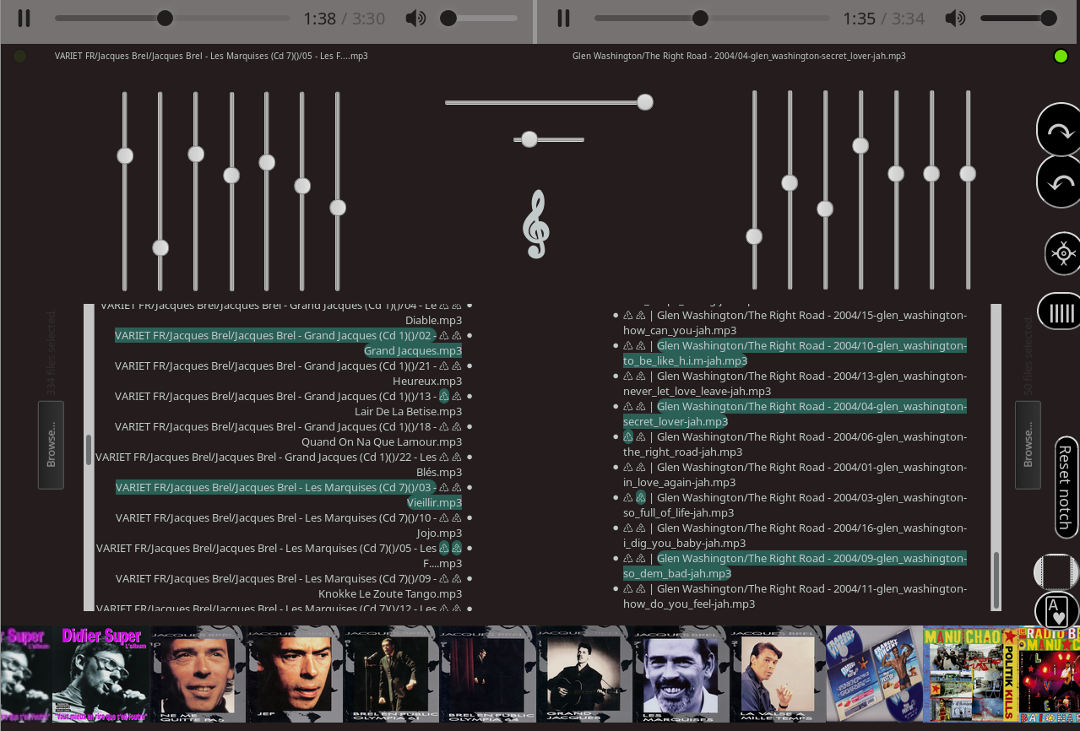Click first marker icon on Grand Jacques.mp3 row
This screenshot has width=1080, height=731.
point(444,336)
